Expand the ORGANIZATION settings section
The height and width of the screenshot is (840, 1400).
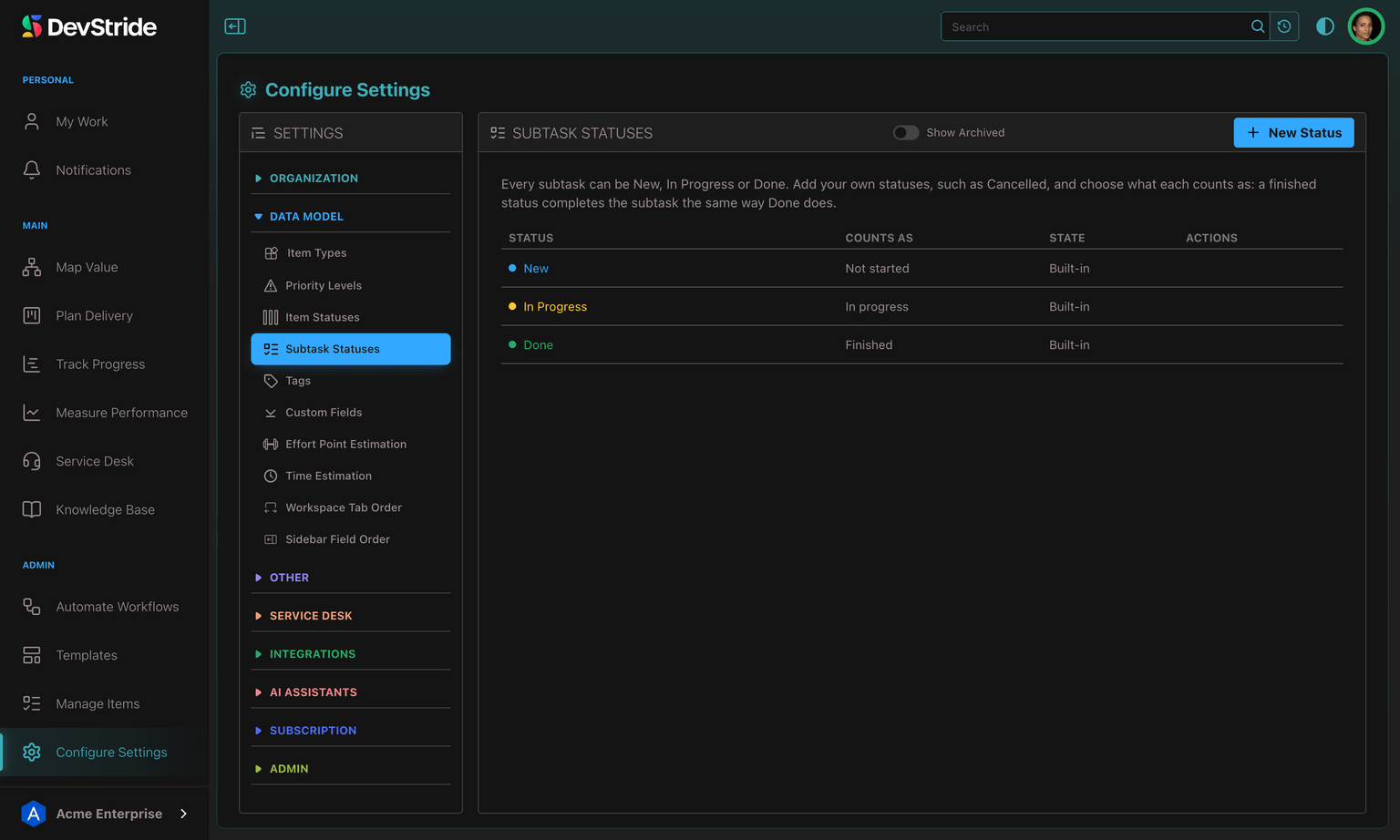coord(351,179)
